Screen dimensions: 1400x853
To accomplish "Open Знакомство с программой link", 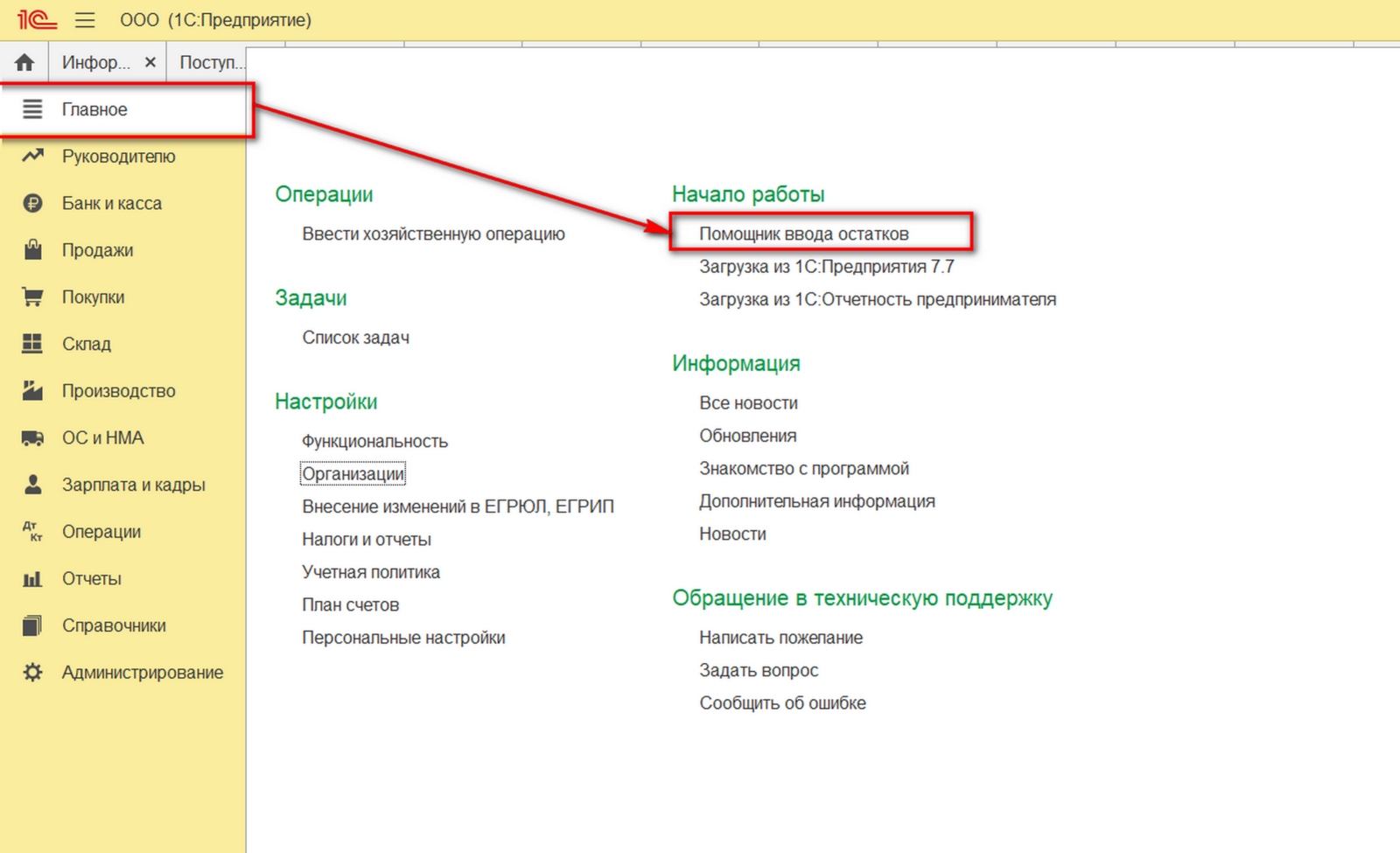I will [804, 469].
